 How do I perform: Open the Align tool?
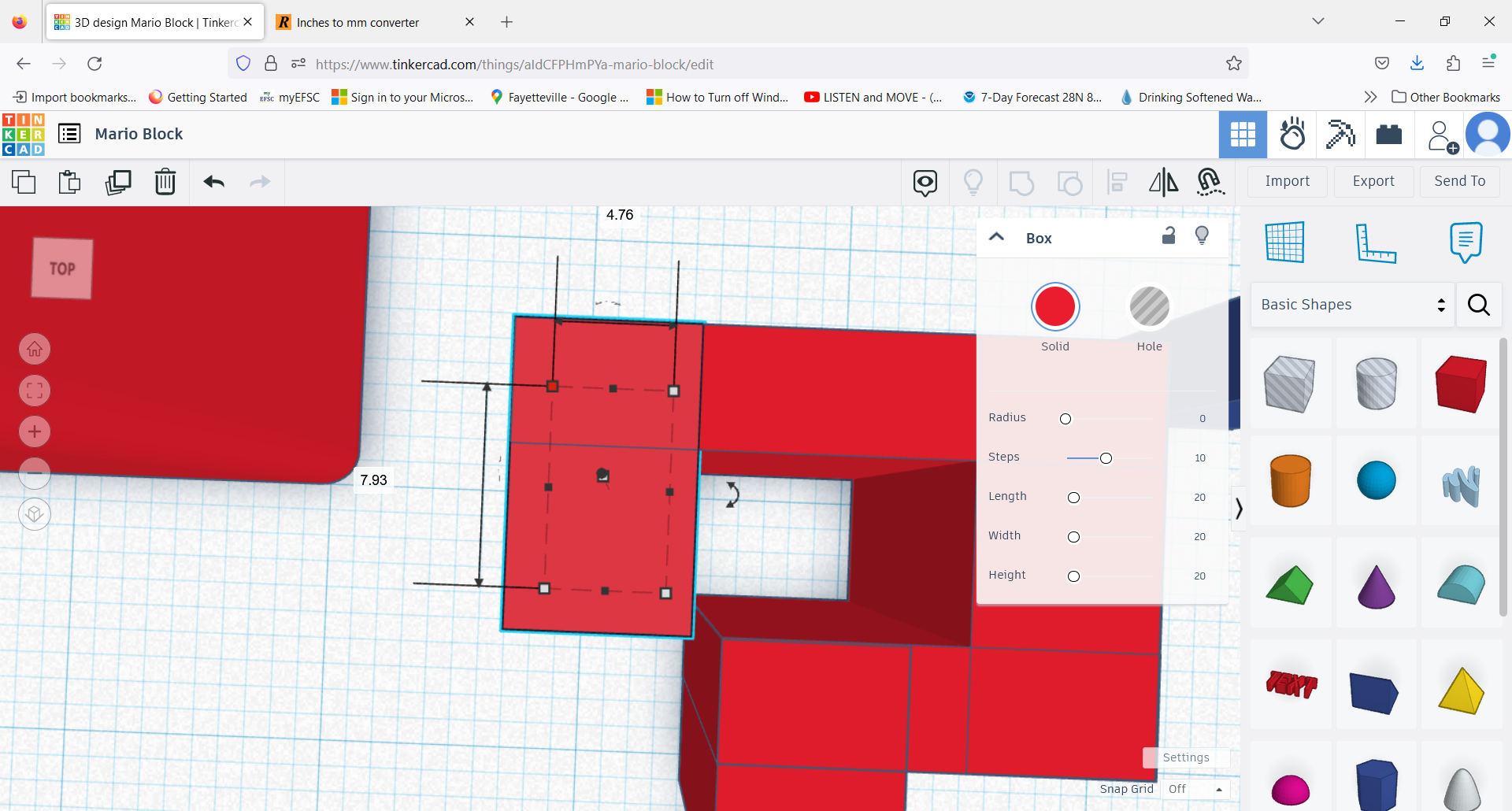point(1117,182)
